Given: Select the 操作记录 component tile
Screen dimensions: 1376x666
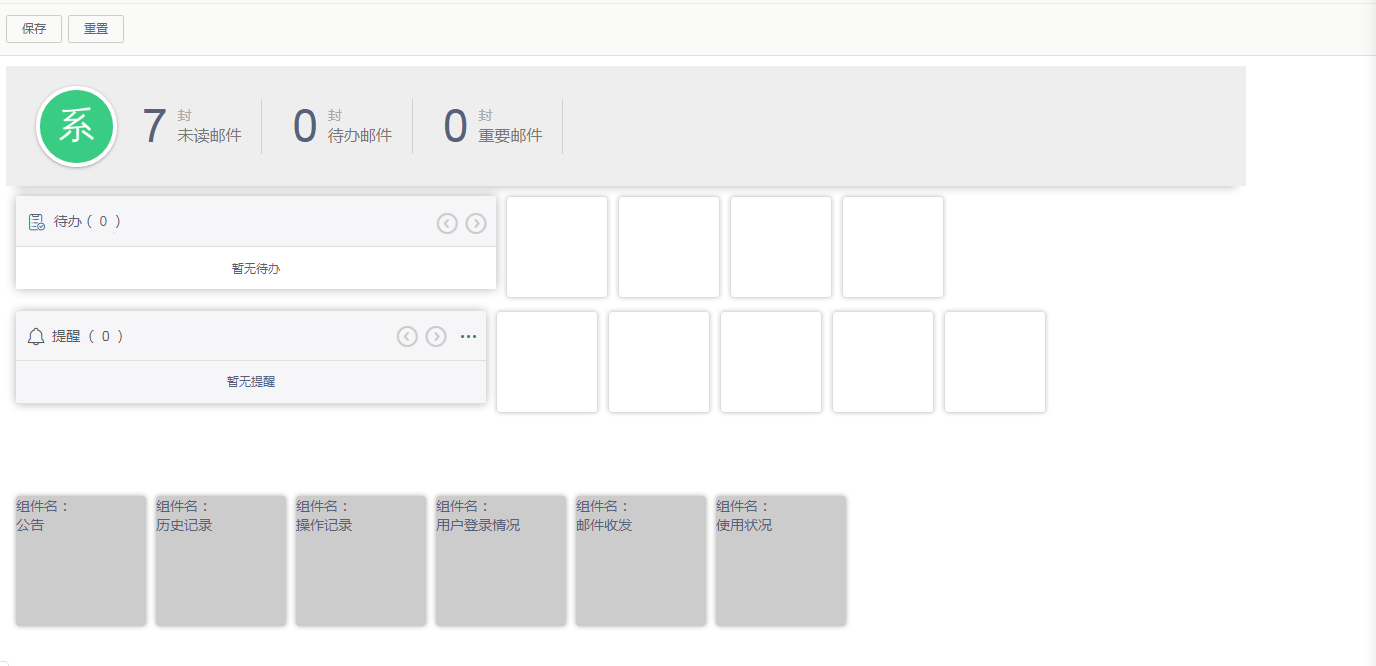Looking at the screenshot, I should (361, 561).
